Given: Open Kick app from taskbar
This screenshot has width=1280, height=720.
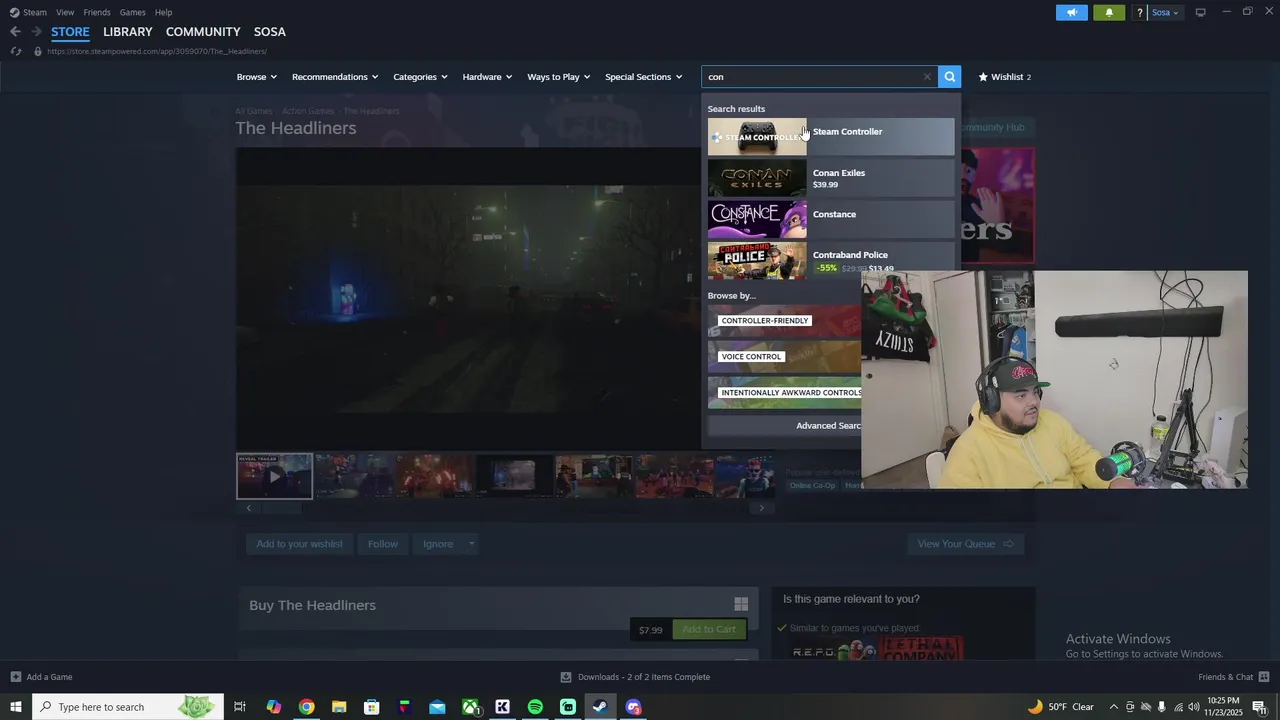Looking at the screenshot, I should tap(502, 707).
